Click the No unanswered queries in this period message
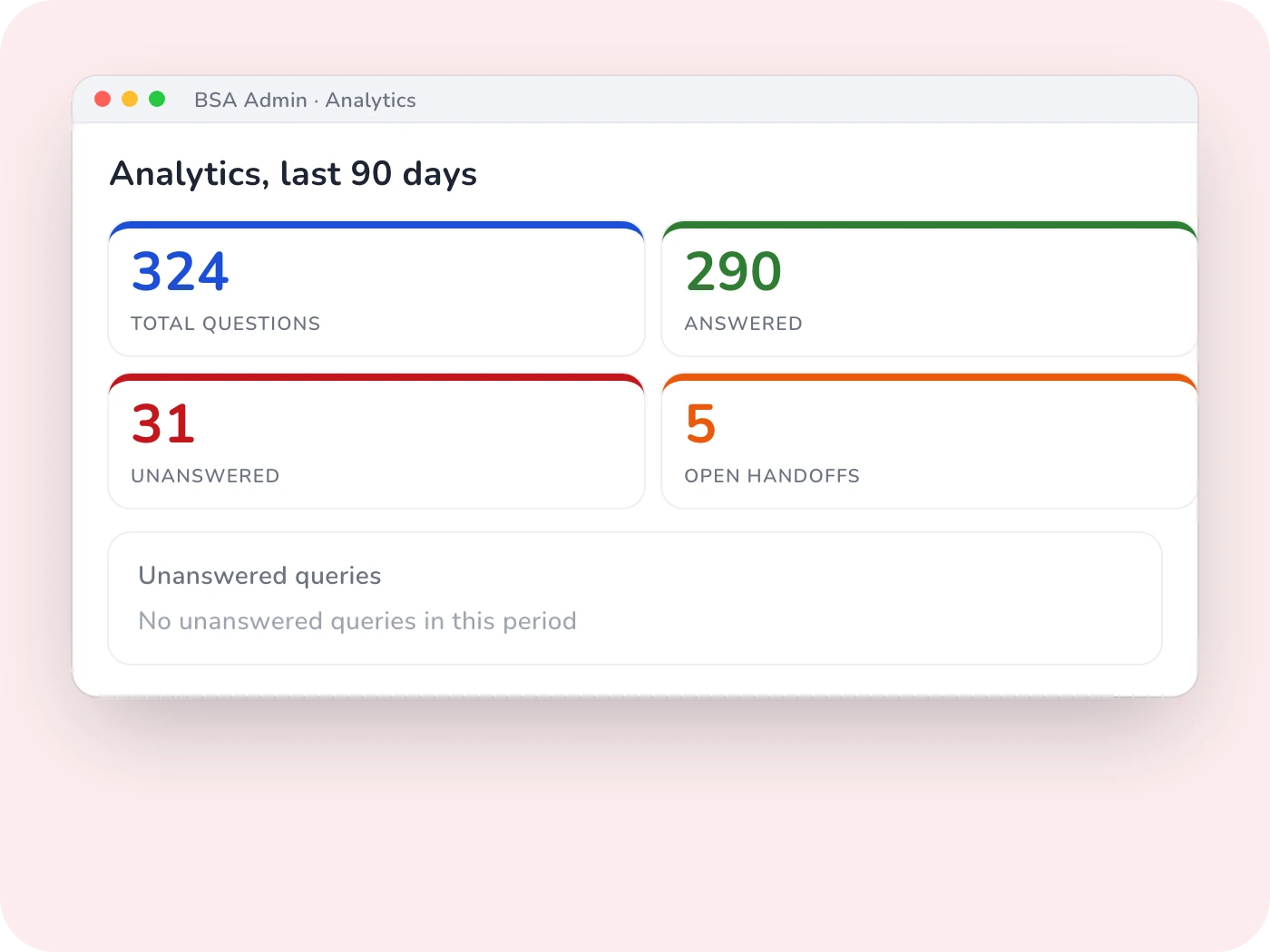The width and height of the screenshot is (1270, 952). point(357,621)
